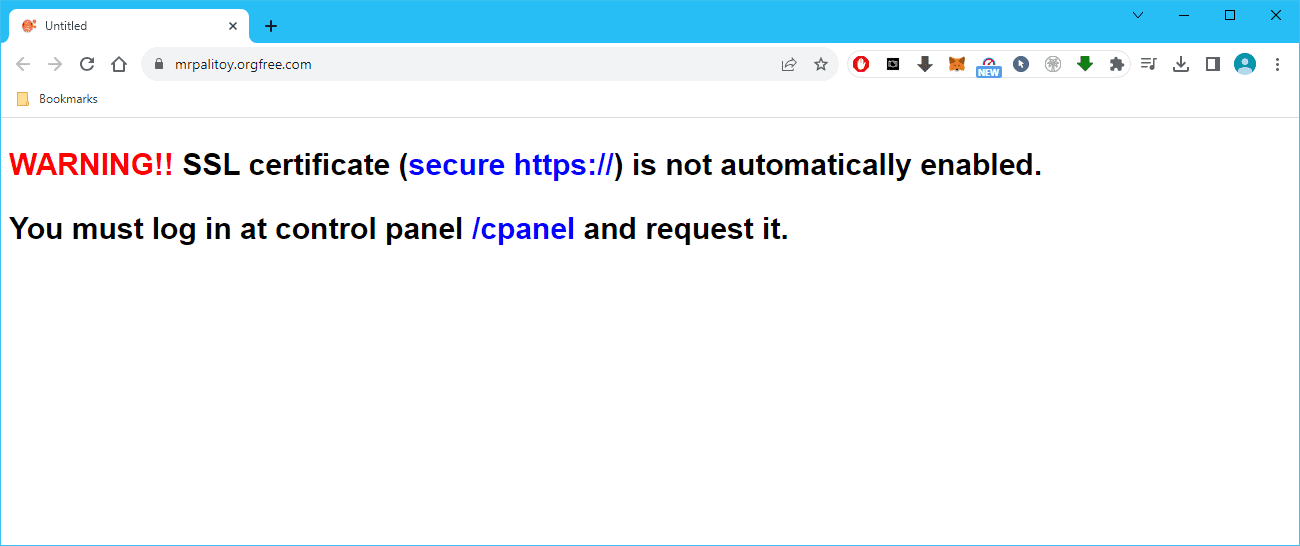
Task: Open the user profile avatar
Action: click(1245, 64)
